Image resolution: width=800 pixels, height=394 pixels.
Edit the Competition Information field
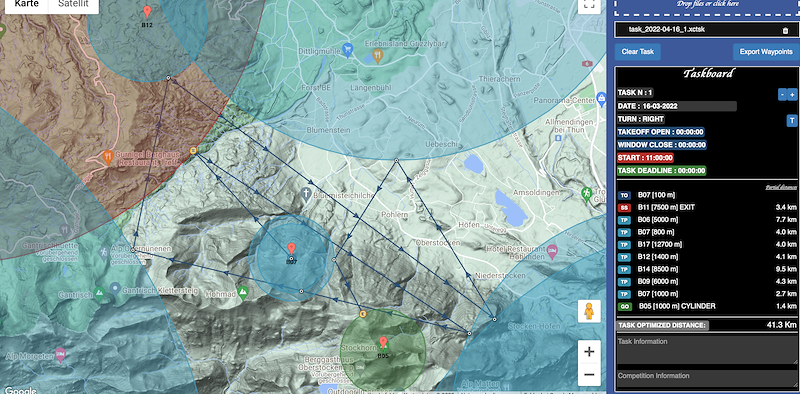[707, 381]
